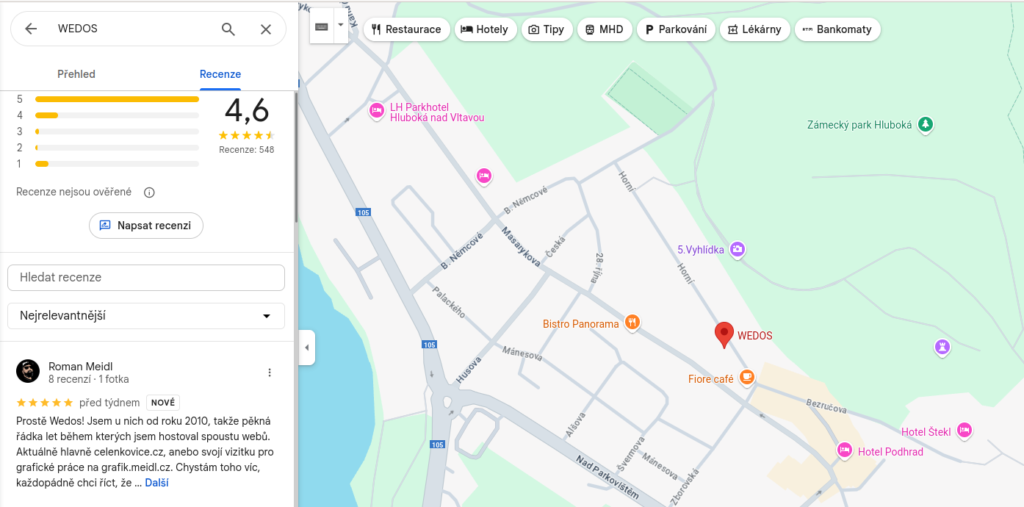Click the 2-star rating bar
The image size is (1024, 507).
point(117,147)
